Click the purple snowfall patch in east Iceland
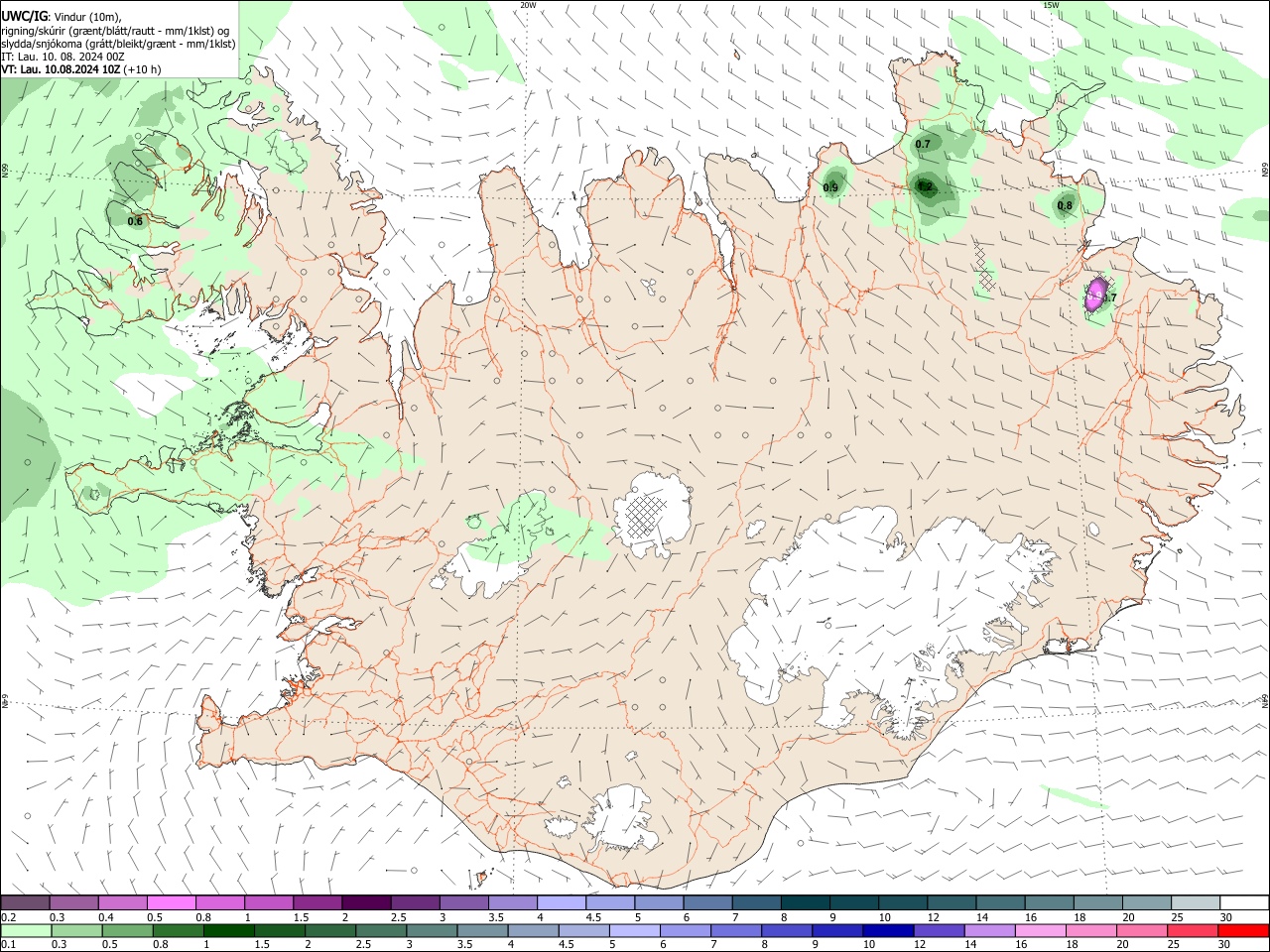Image resolution: width=1270 pixels, height=952 pixels. [1096, 294]
